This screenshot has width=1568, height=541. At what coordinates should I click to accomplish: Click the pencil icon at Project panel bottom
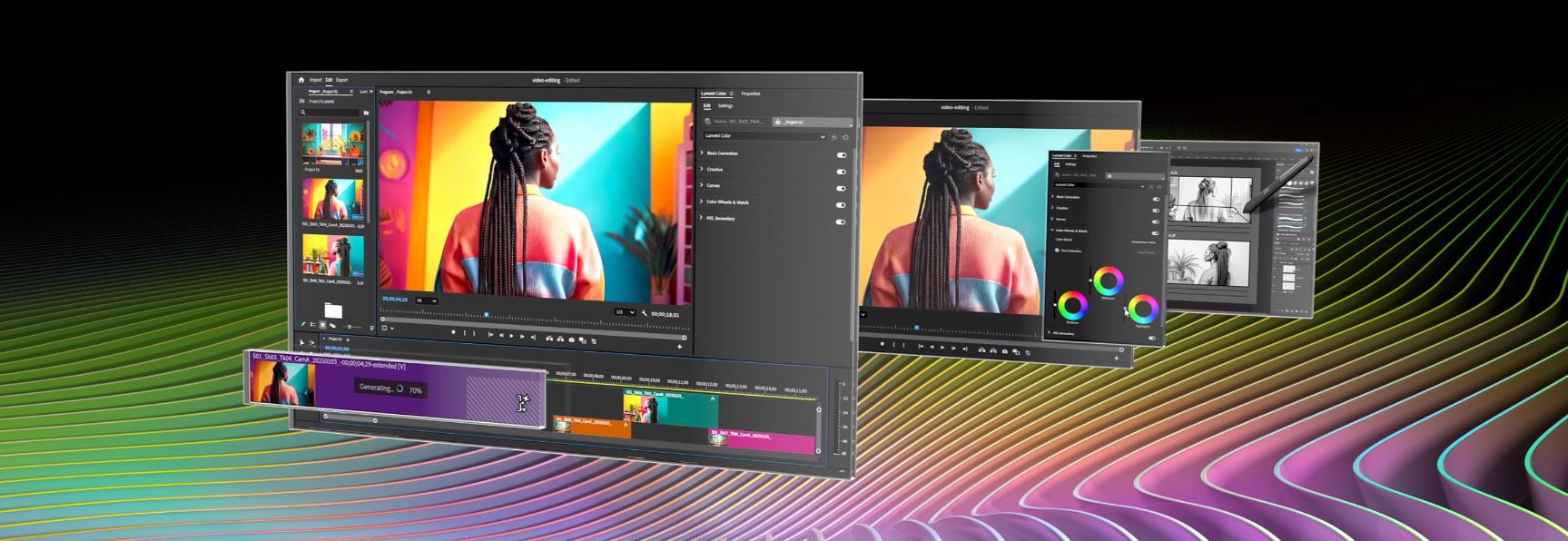coord(303,324)
